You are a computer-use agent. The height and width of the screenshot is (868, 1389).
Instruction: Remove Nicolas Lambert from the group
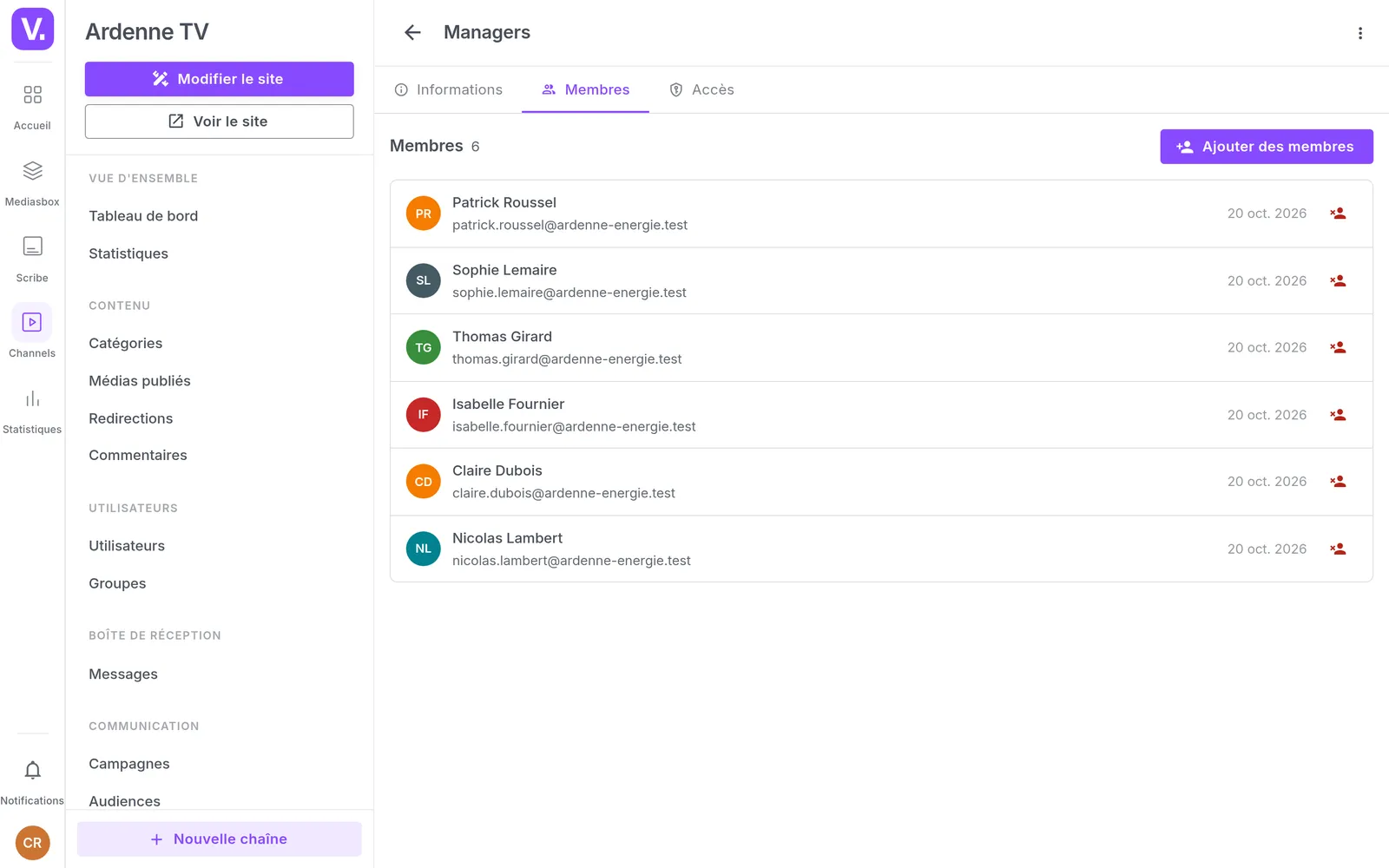pos(1338,549)
